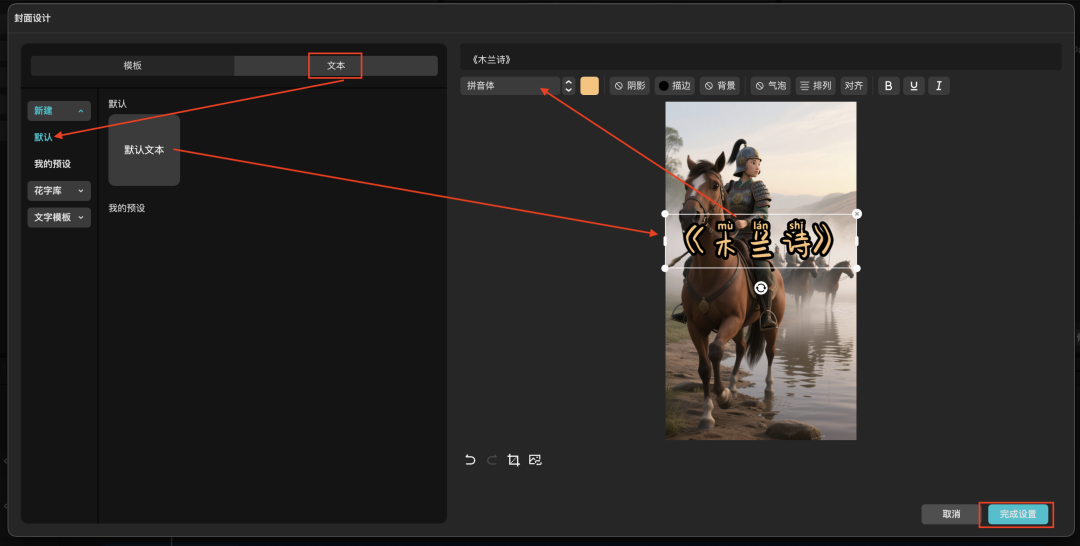Toggle the 阴影 shadow effect
This screenshot has width=1080, height=546.
tap(629, 86)
